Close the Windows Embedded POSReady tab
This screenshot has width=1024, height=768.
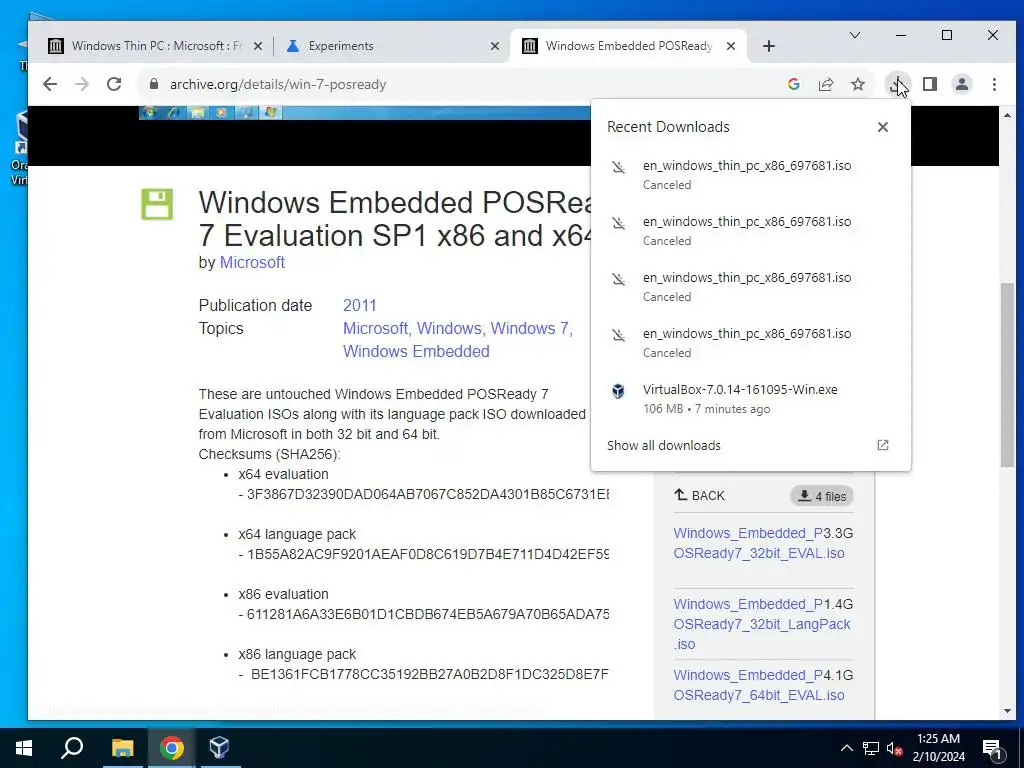point(731,46)
